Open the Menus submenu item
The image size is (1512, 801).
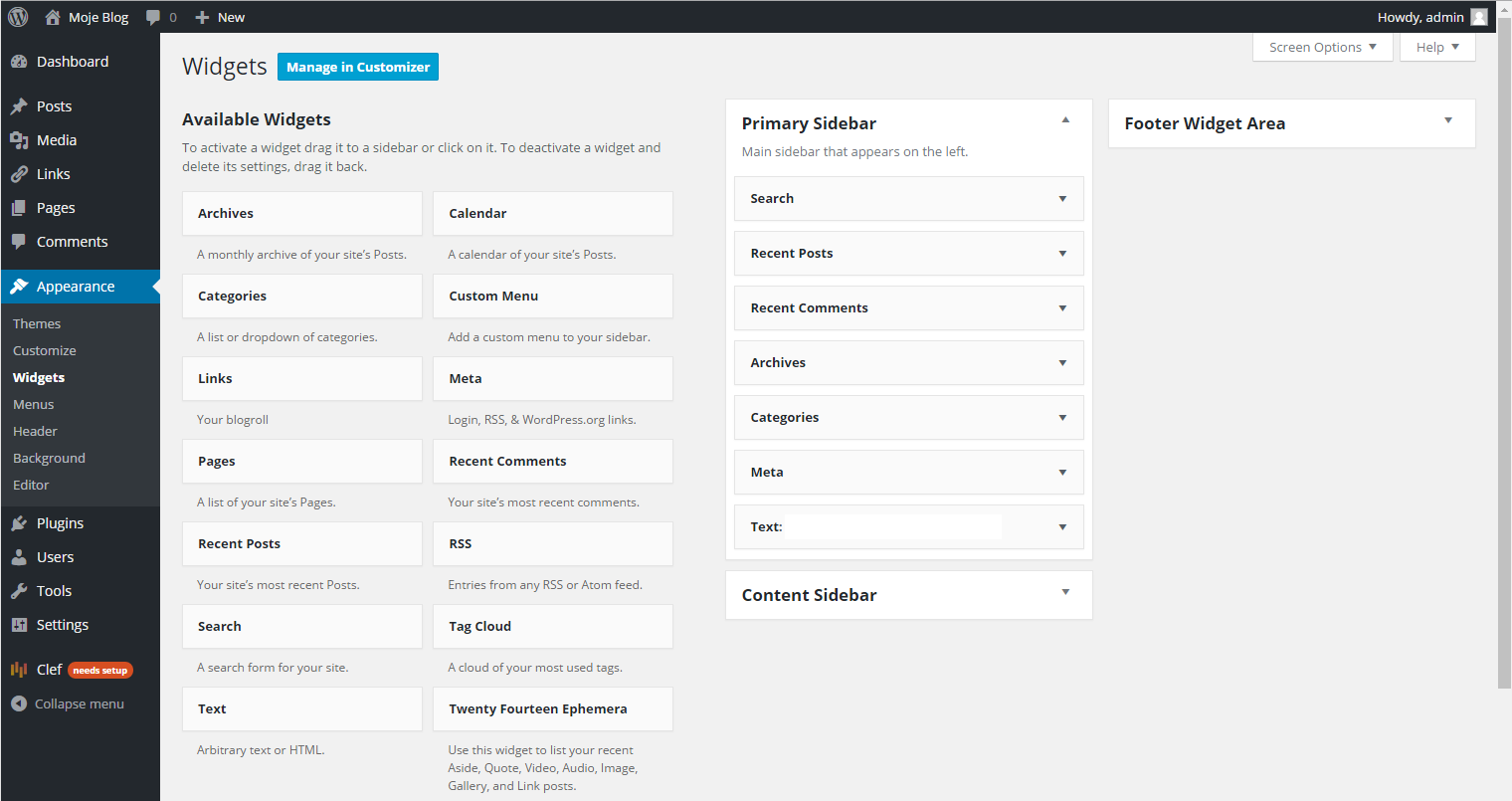click(34, 404)
